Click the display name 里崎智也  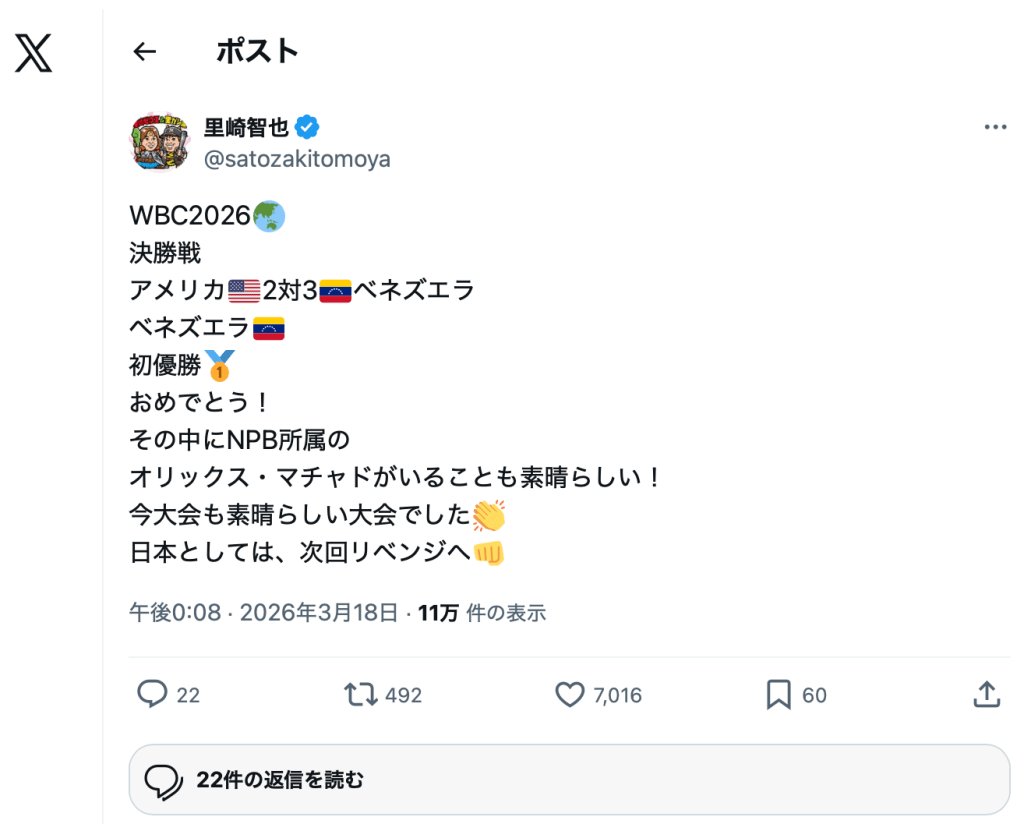coord(246,127)
